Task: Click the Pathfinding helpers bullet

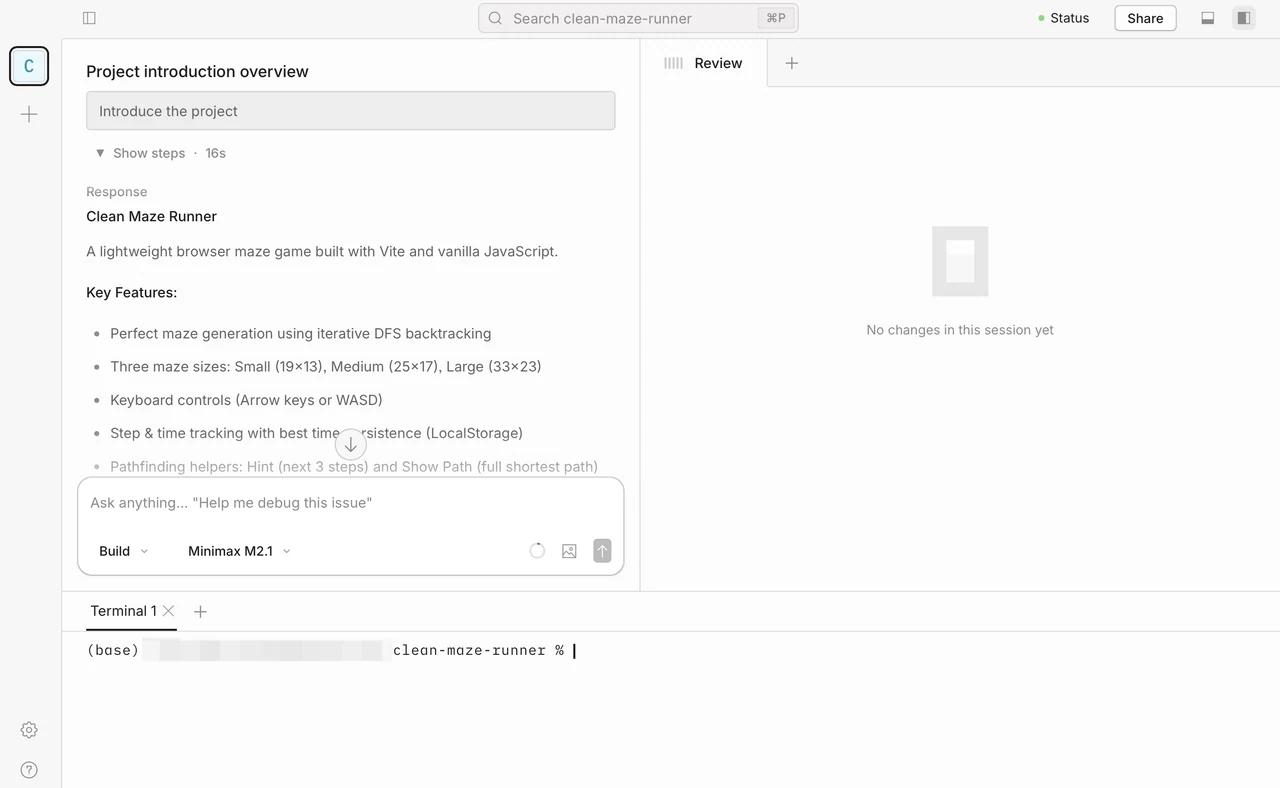Action: pos(354,467)
